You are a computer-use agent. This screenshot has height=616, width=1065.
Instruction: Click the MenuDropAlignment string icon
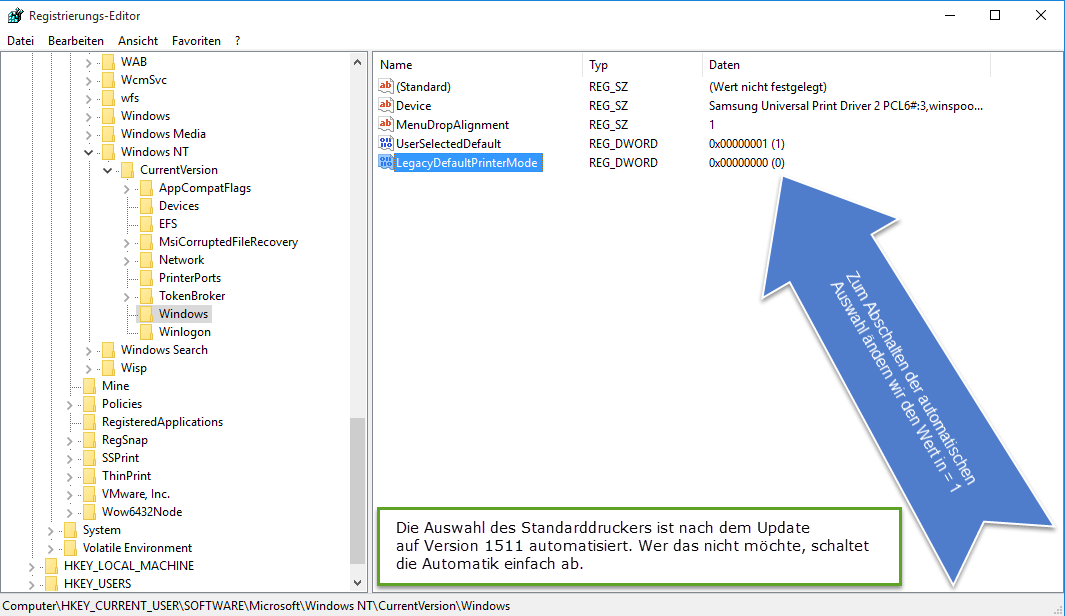click(386, 125)
